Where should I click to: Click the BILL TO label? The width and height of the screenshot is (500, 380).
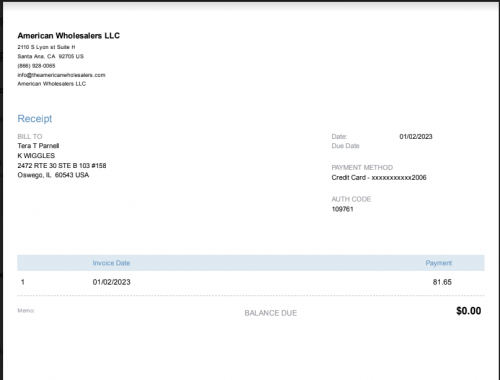[x=30, y=136]
